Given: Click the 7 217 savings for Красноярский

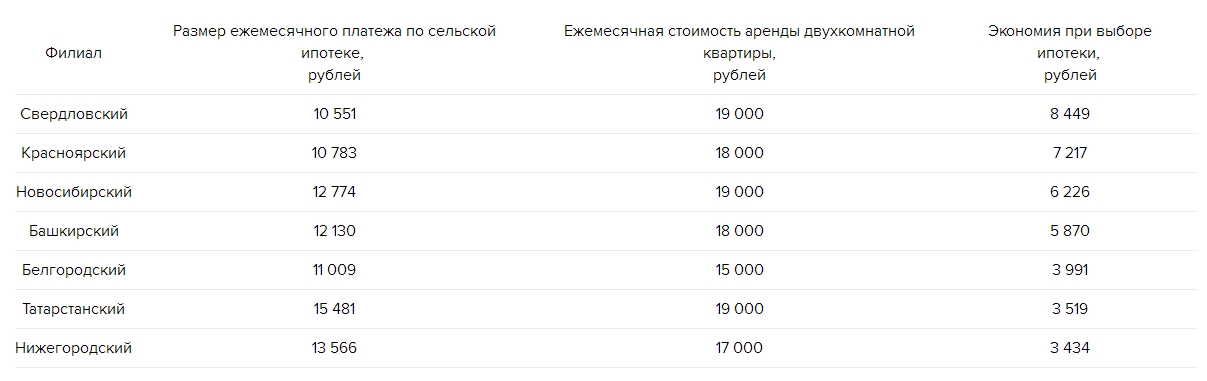Looking at the screenshot, I should pos(1070,153).
